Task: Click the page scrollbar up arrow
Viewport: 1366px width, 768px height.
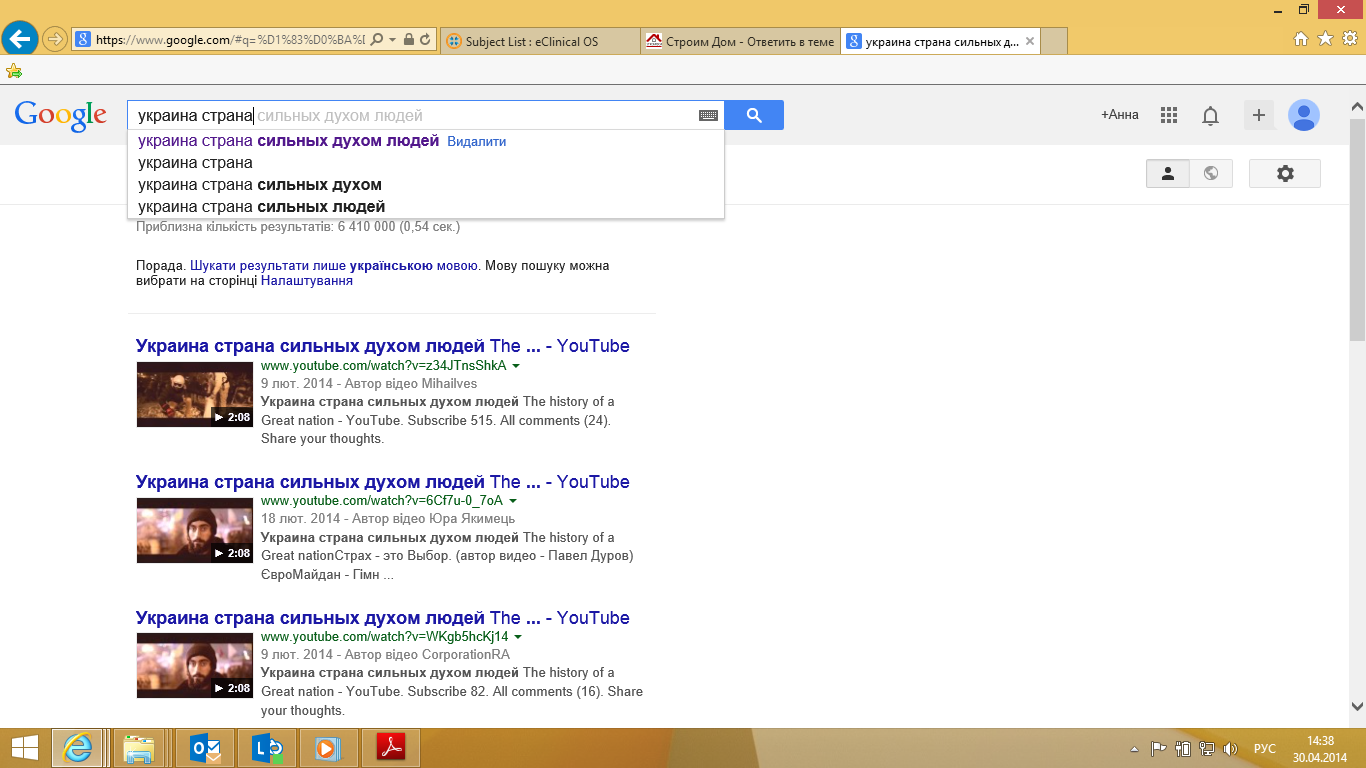Action: tap(1357, 106)
